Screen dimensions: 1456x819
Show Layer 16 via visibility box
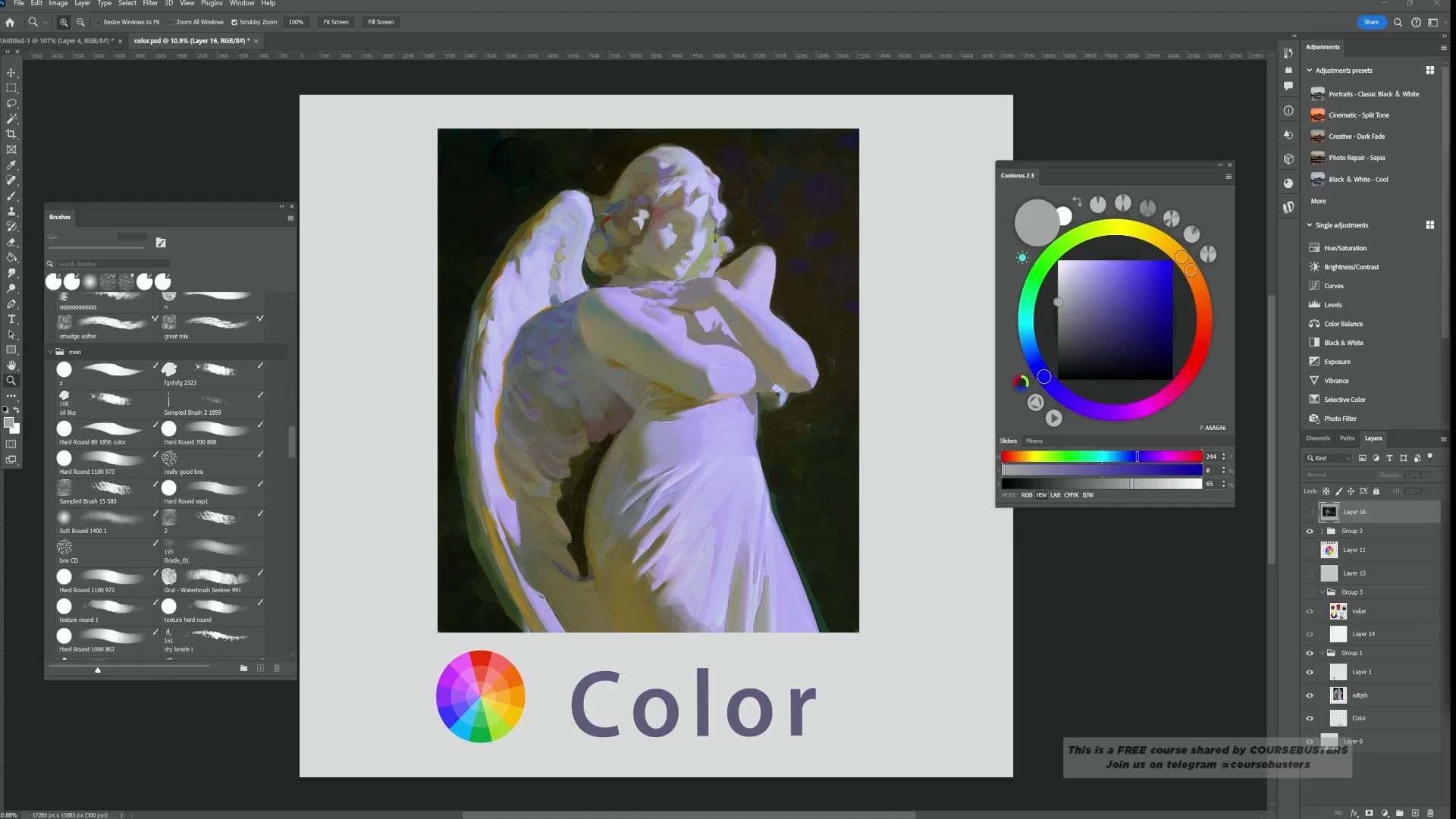[x=1310, y=512]
